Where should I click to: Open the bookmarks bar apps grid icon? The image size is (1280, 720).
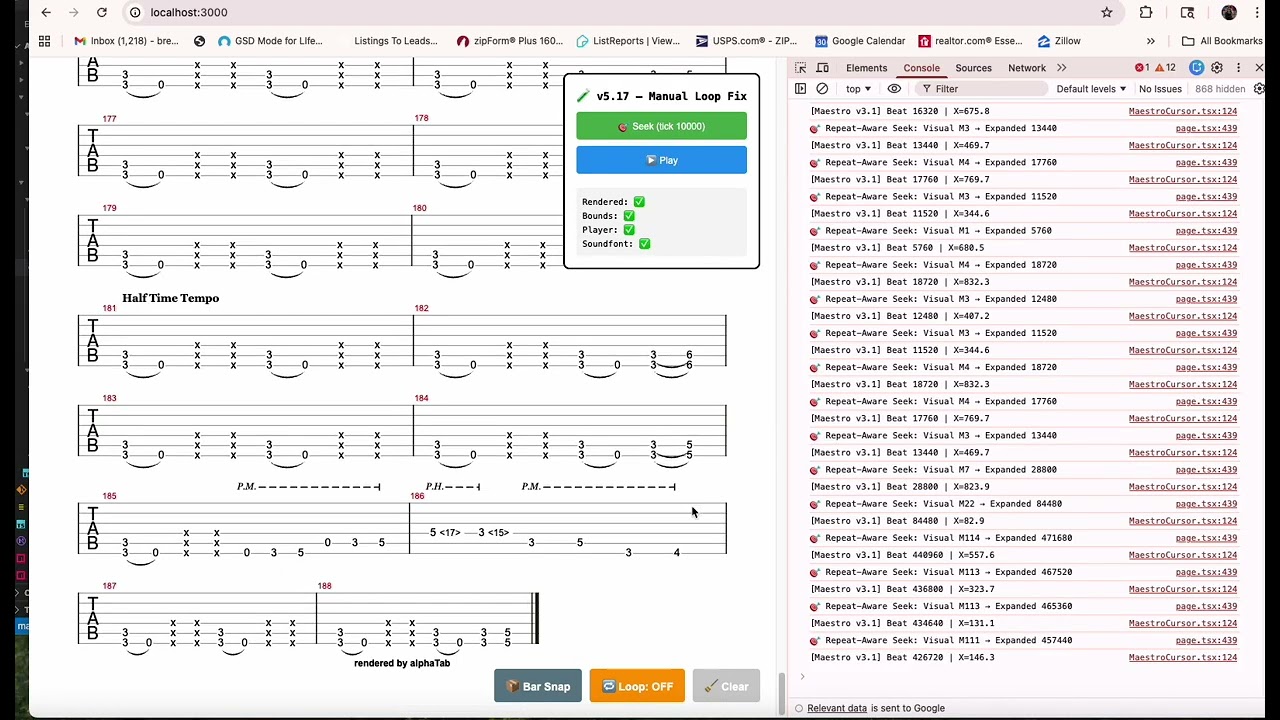pyautogui.click(x=44, y=41)
